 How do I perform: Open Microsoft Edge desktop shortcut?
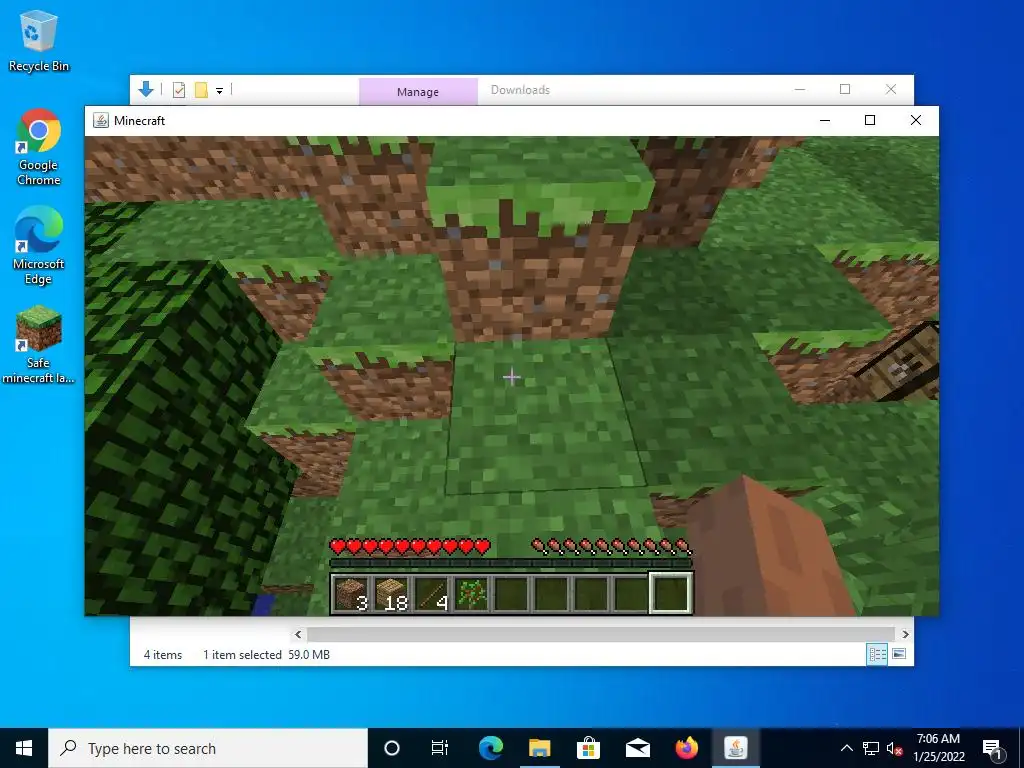point(39,246)
